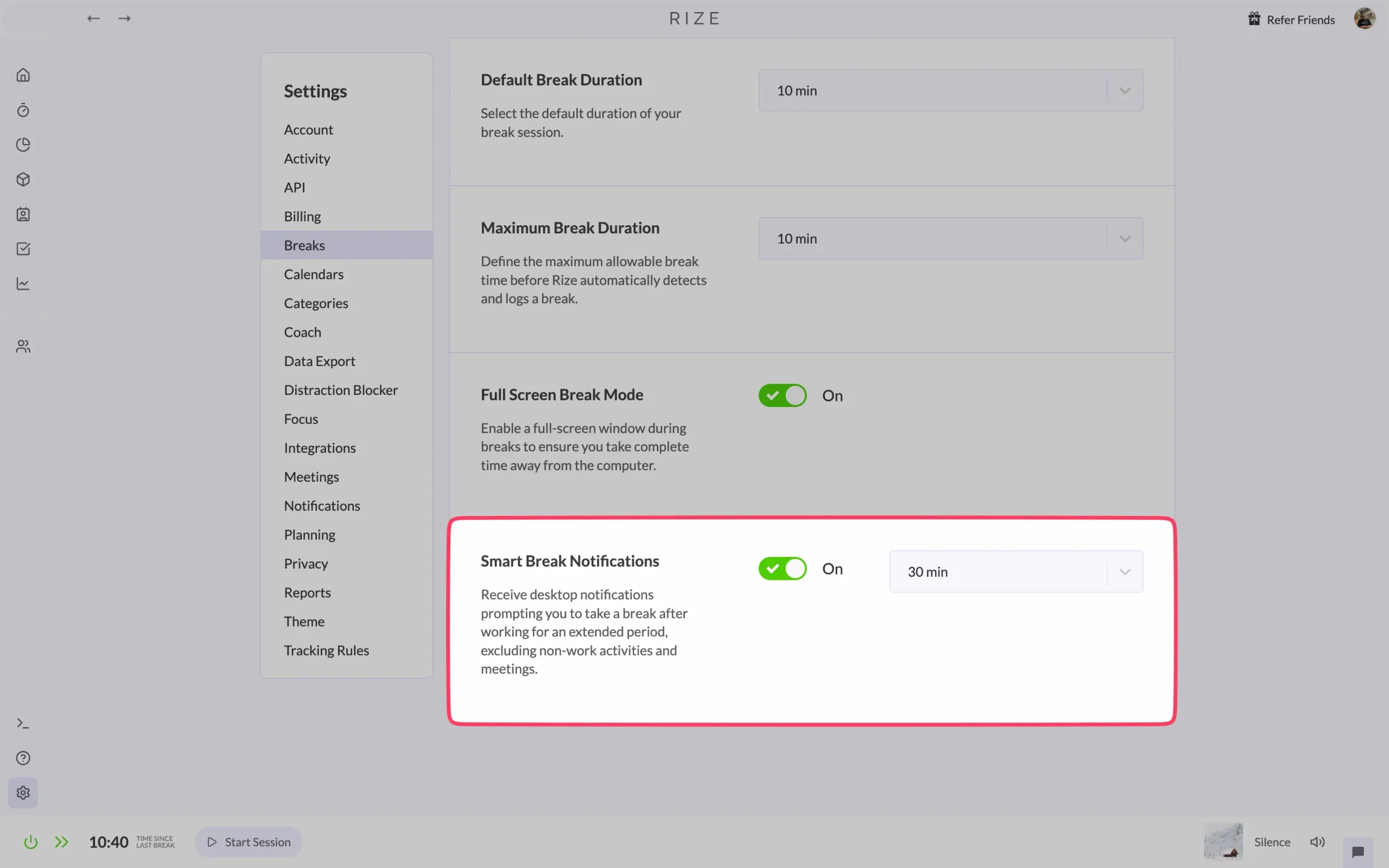
Task: Select Billing in the Settings menu
Action: (347, 216)
